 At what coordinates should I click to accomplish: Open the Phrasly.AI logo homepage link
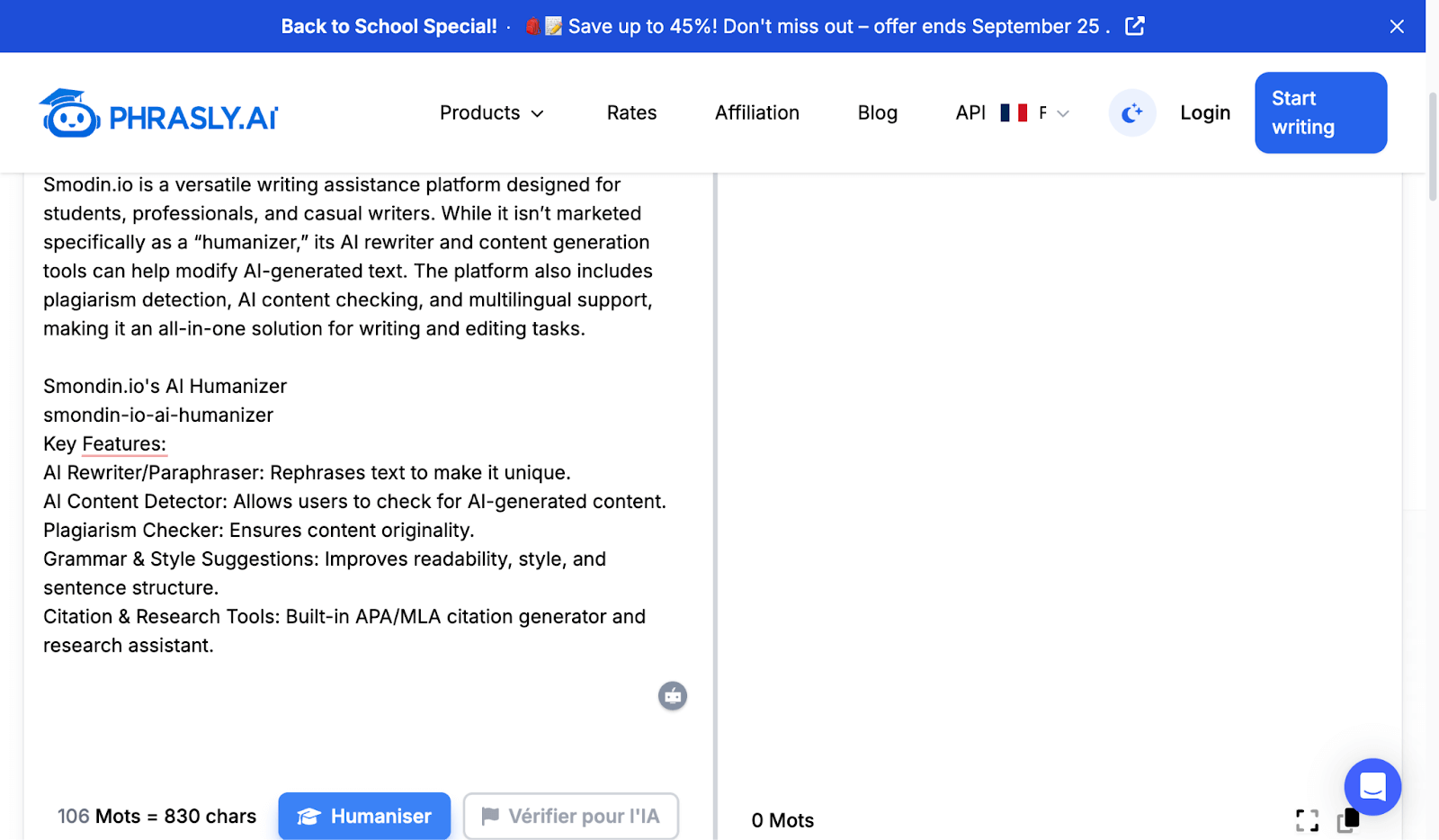pyautogui.click(x=159, y=113)
